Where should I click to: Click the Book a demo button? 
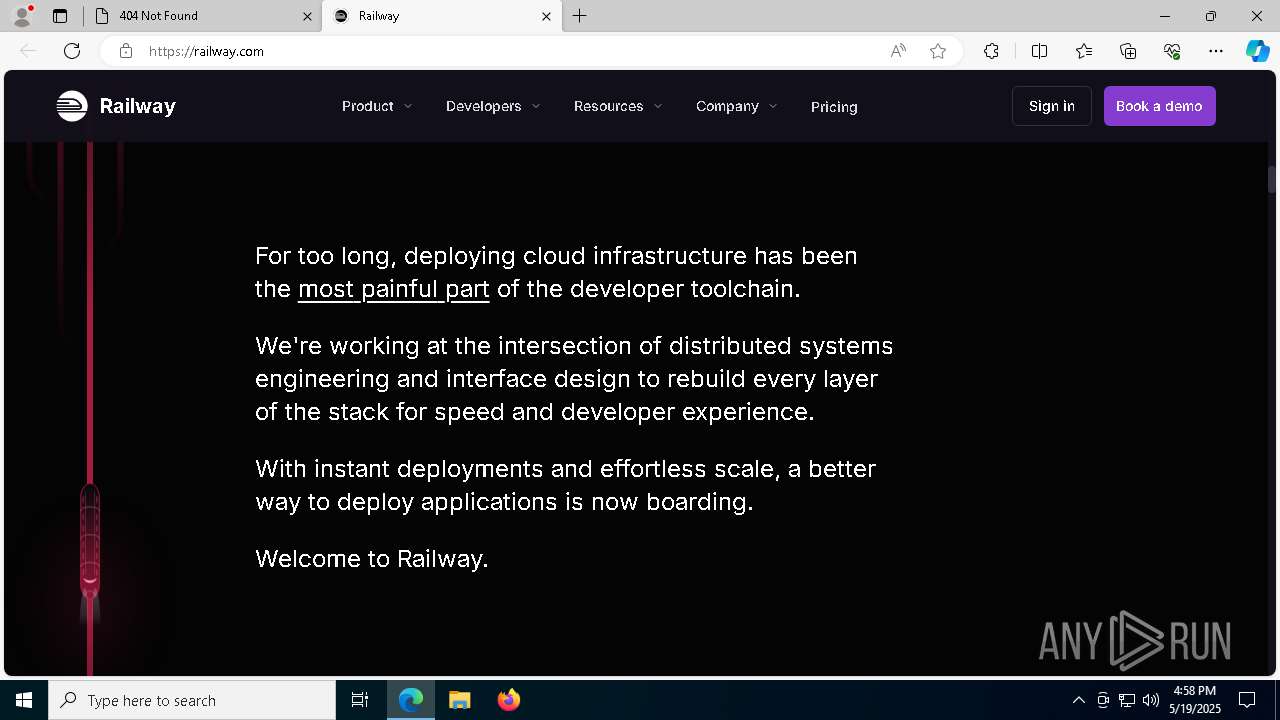[1159, 106]
